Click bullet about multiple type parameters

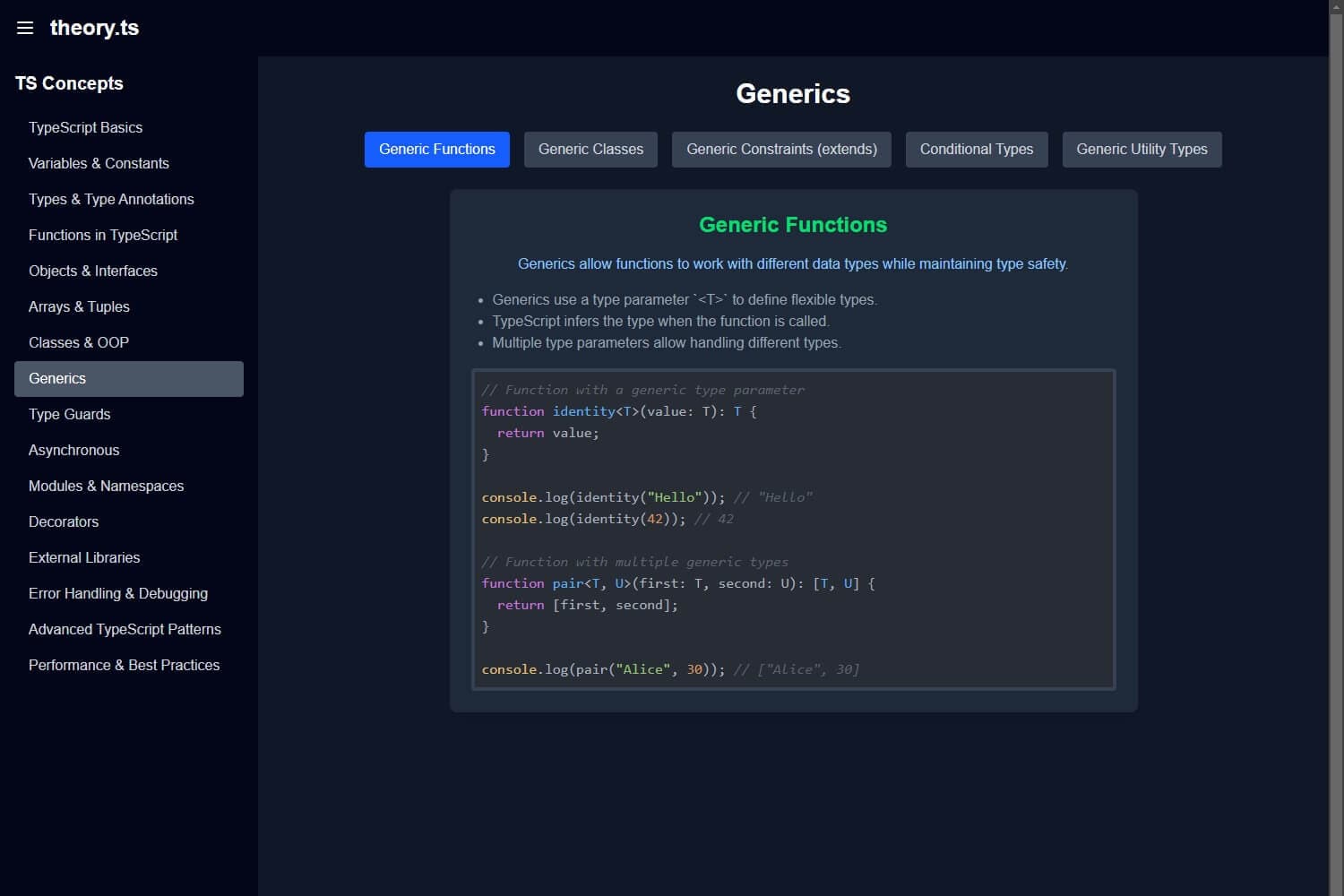[667, 343]
